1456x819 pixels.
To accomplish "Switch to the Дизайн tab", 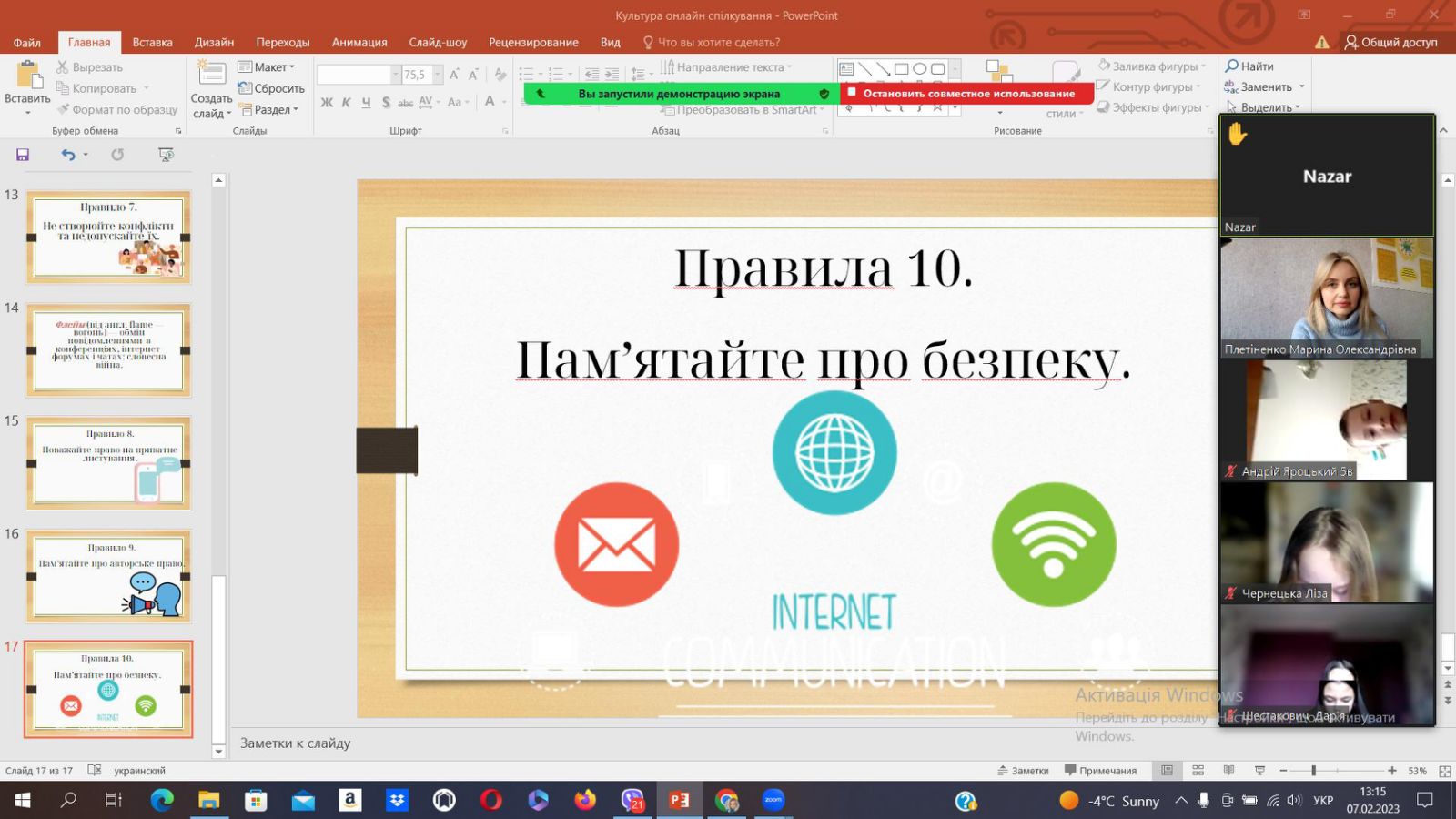I will 214,42.
